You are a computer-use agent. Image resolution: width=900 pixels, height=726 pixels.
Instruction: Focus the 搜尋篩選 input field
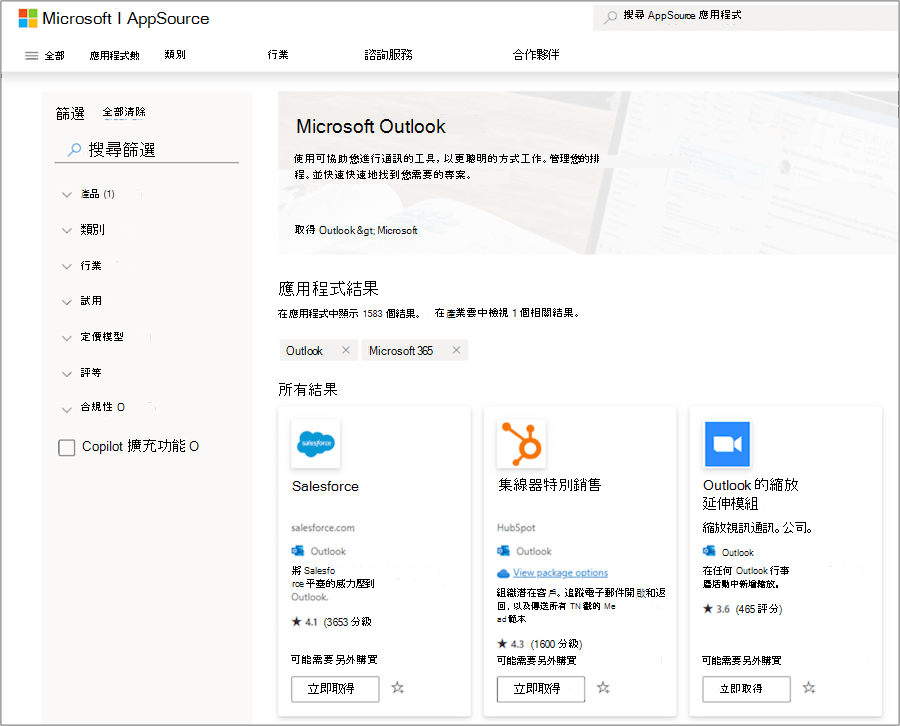pyautogui.click(x=146, y=150)
